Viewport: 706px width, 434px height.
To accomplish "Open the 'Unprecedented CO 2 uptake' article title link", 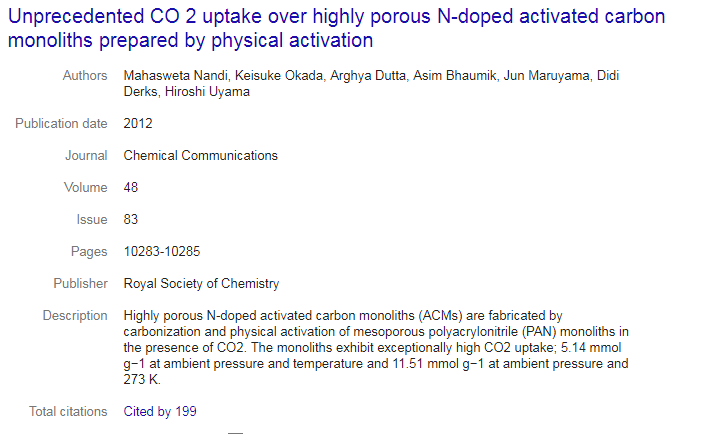I will (336, 28).
